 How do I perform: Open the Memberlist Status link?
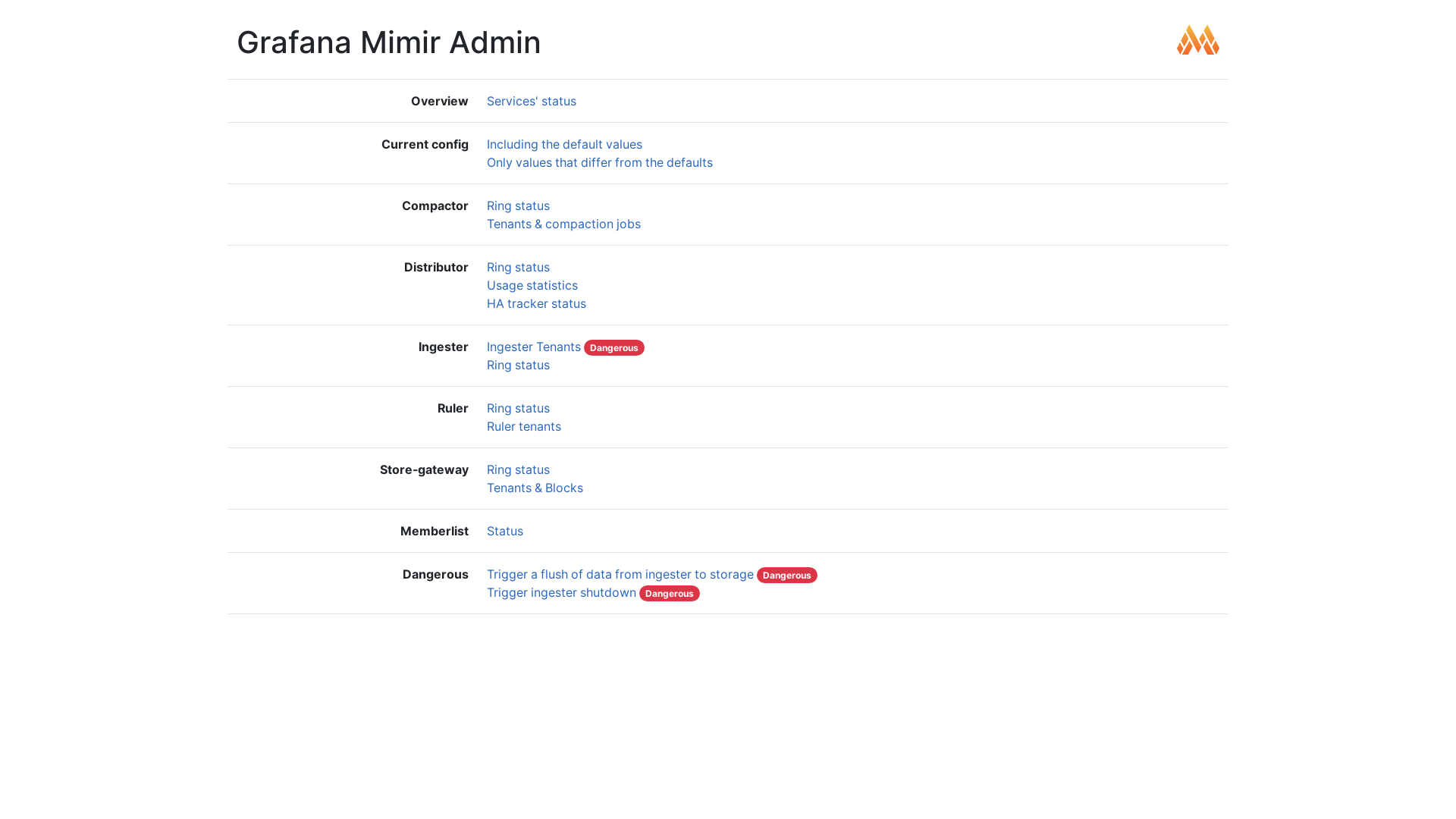pyautogui.click(x=505, y=531)
